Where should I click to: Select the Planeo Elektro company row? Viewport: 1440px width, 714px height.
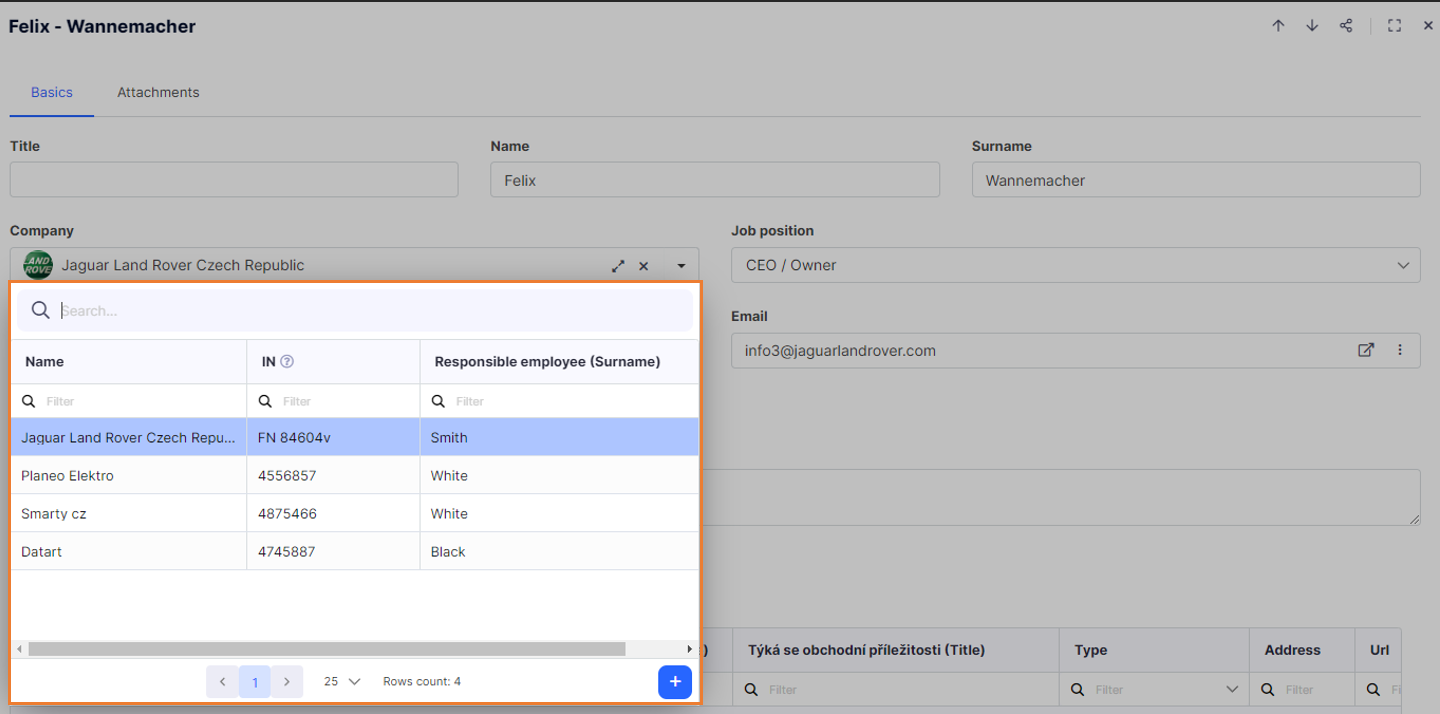click(x=355, y=475)
